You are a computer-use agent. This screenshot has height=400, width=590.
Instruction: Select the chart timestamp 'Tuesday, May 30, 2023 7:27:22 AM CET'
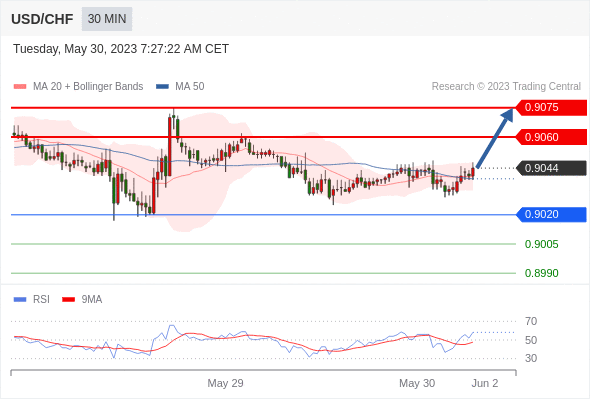point(121,49)
